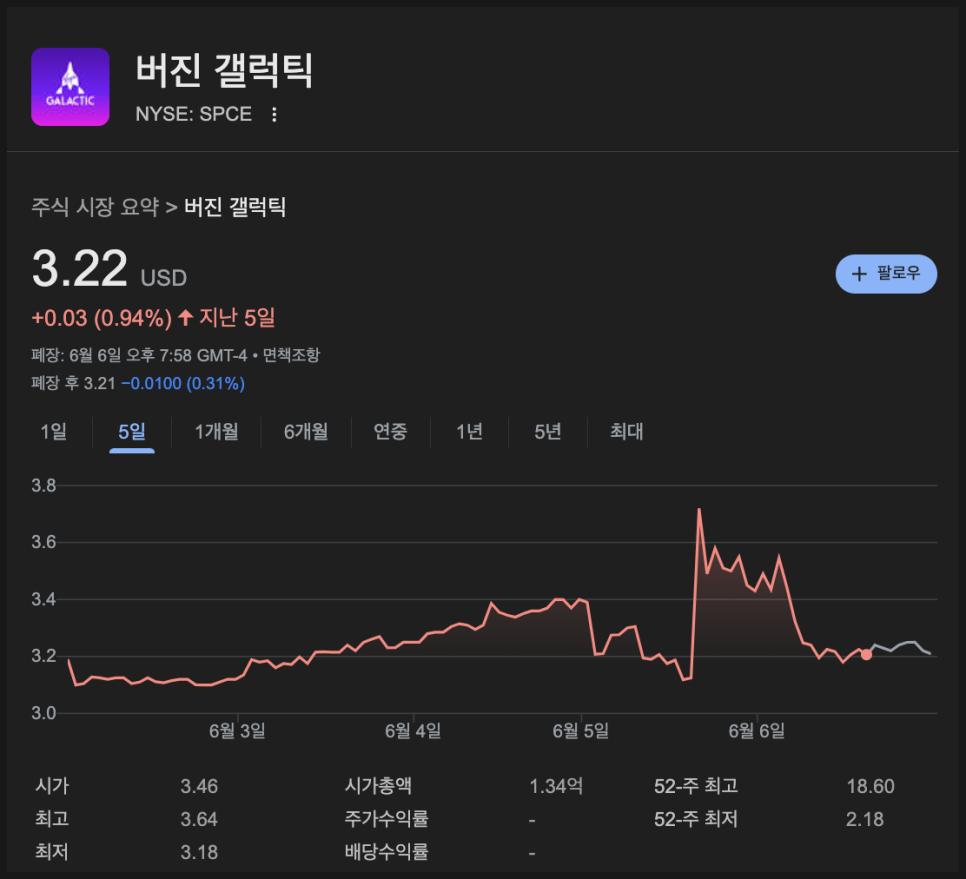Show the 5년 chart range
This screenshot has width=966, height=879.
[x=548, y=431]
